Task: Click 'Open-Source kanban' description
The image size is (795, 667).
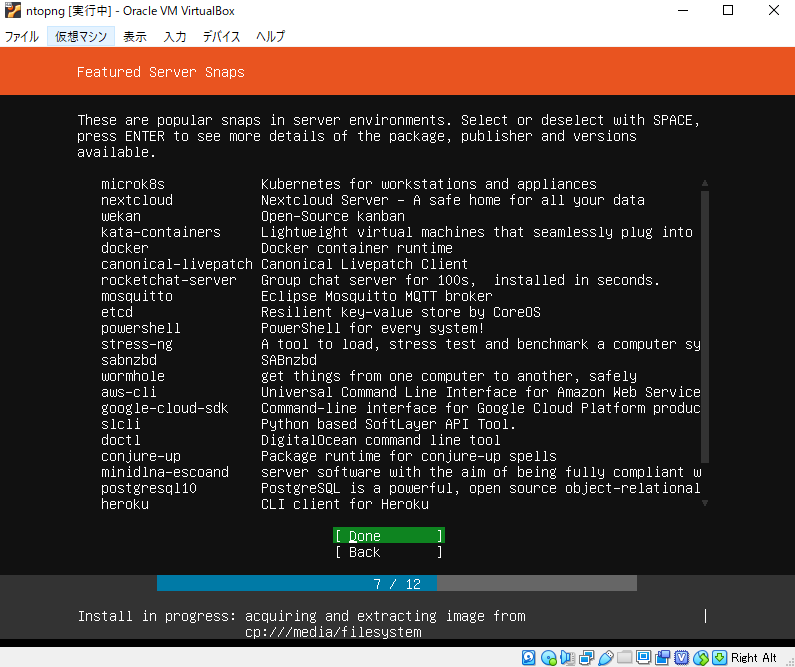Action: (333, 216)
